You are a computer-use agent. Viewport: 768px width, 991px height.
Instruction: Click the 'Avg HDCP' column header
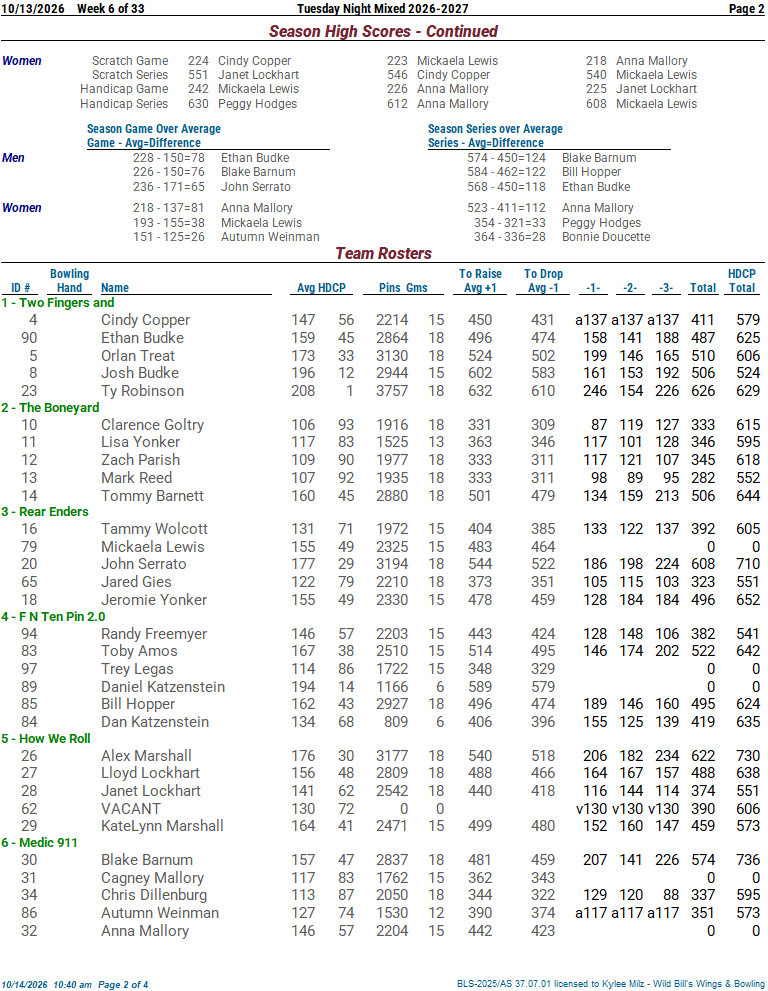[321, 288]
